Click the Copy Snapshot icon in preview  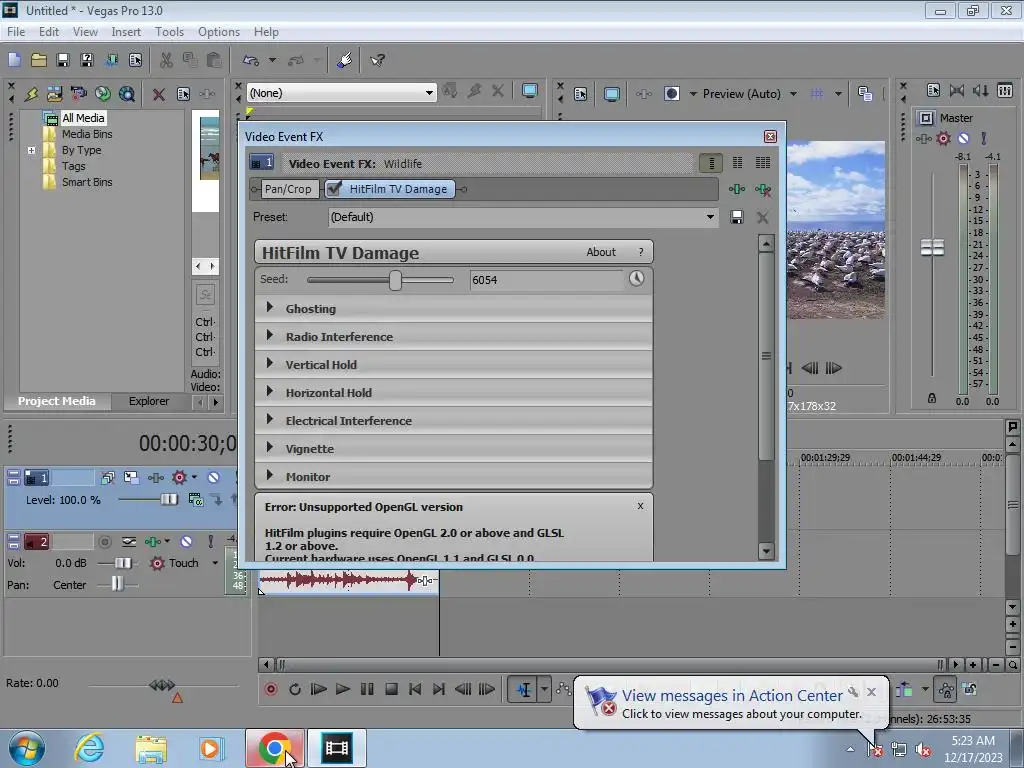pyautogui.click(x=865, y=94)
